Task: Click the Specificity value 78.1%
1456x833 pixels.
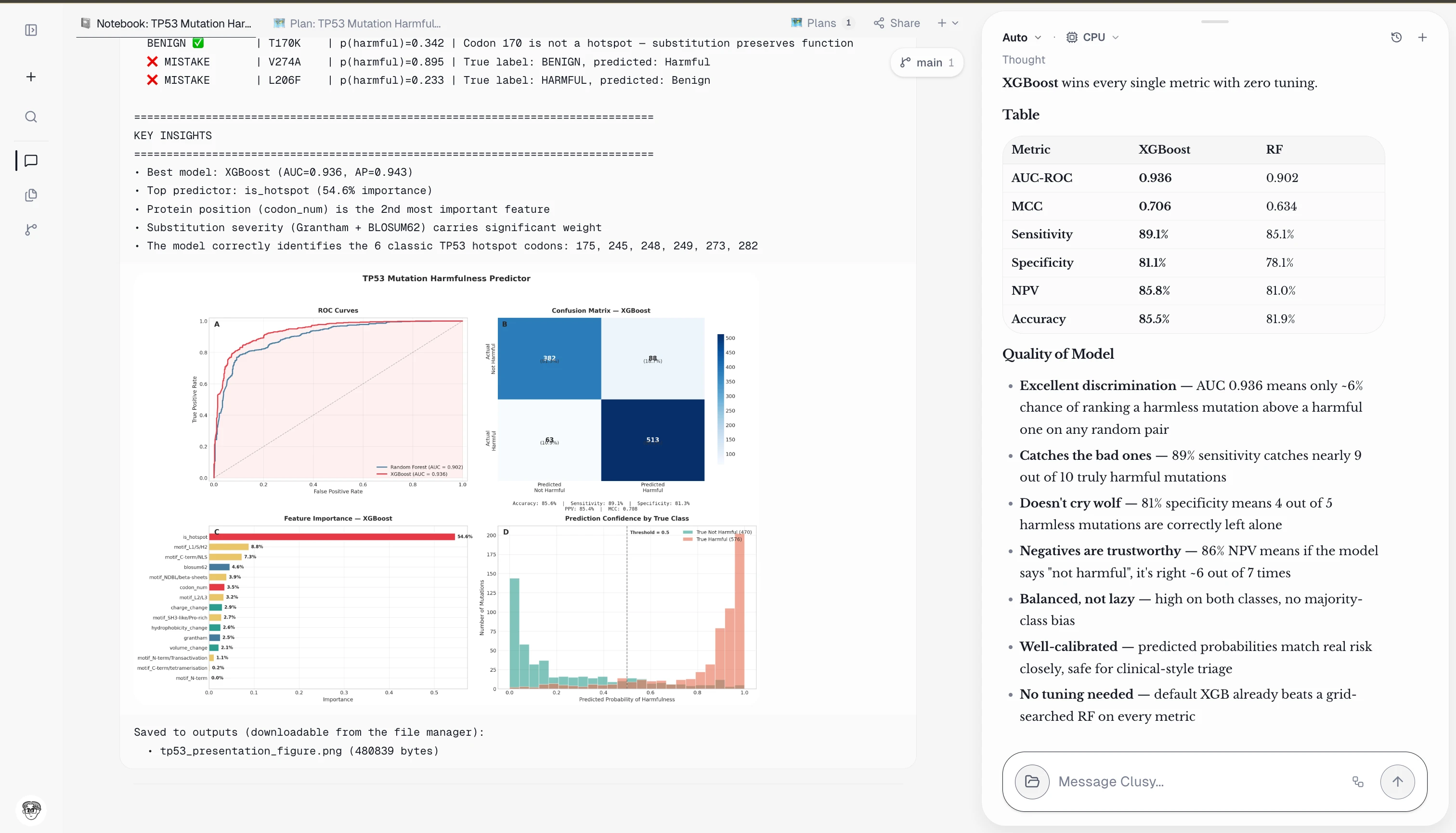Action: (1279, 262)
